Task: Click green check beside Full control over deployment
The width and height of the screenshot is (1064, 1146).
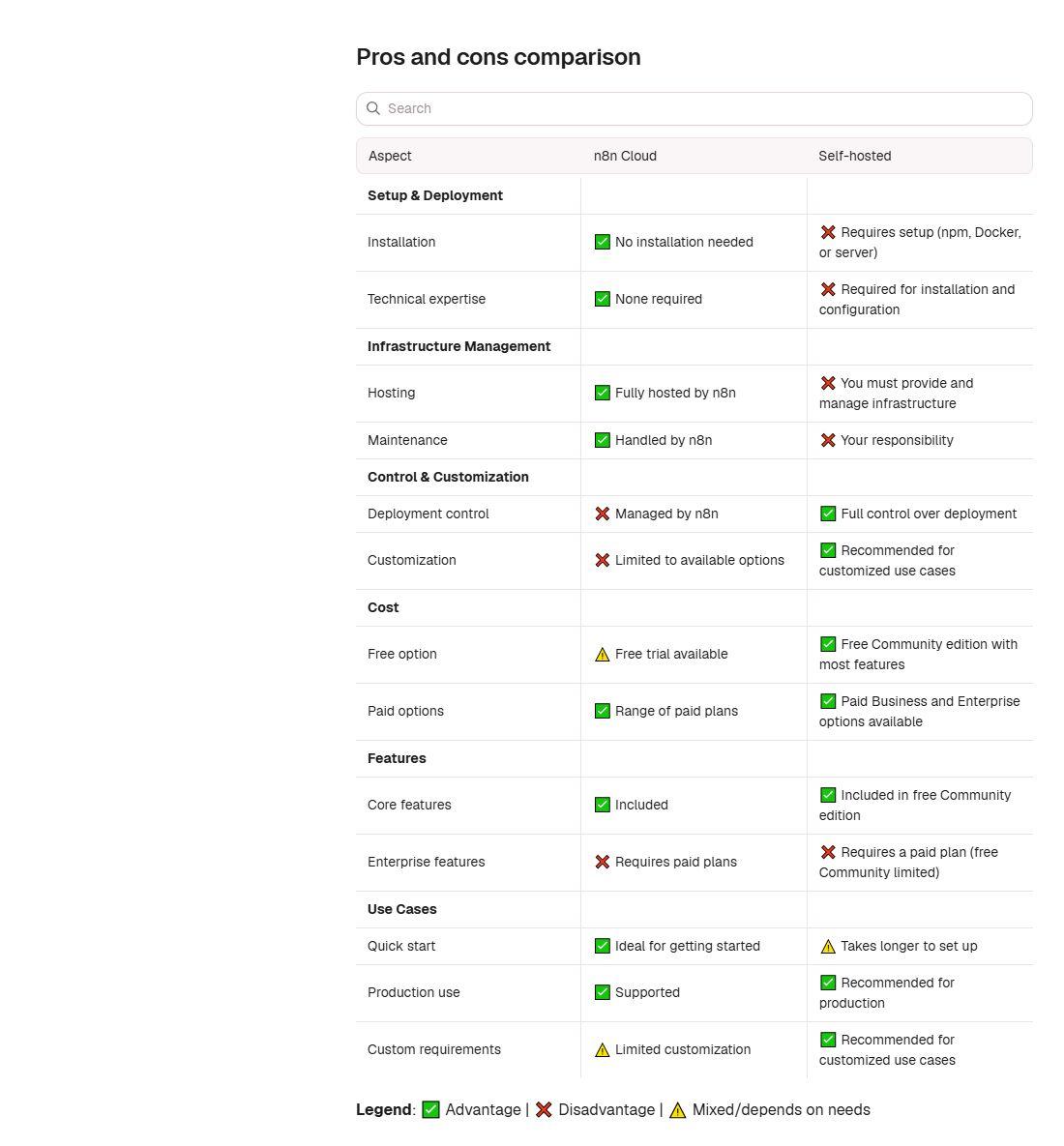Action: [827, 514]
